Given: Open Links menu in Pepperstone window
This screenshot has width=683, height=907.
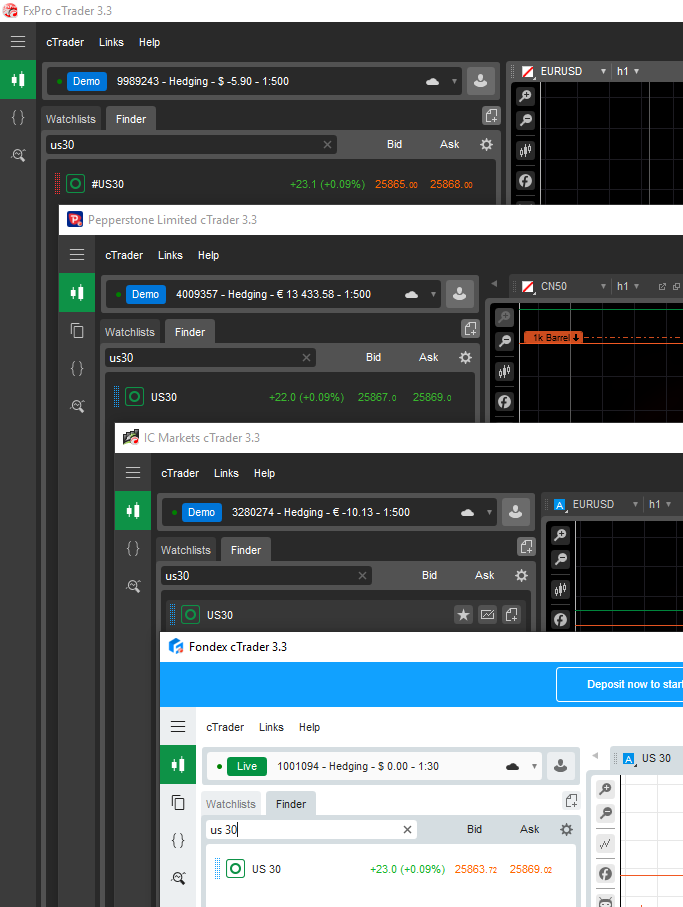Looking at the screenshot, I should click(x=170, y=255).
